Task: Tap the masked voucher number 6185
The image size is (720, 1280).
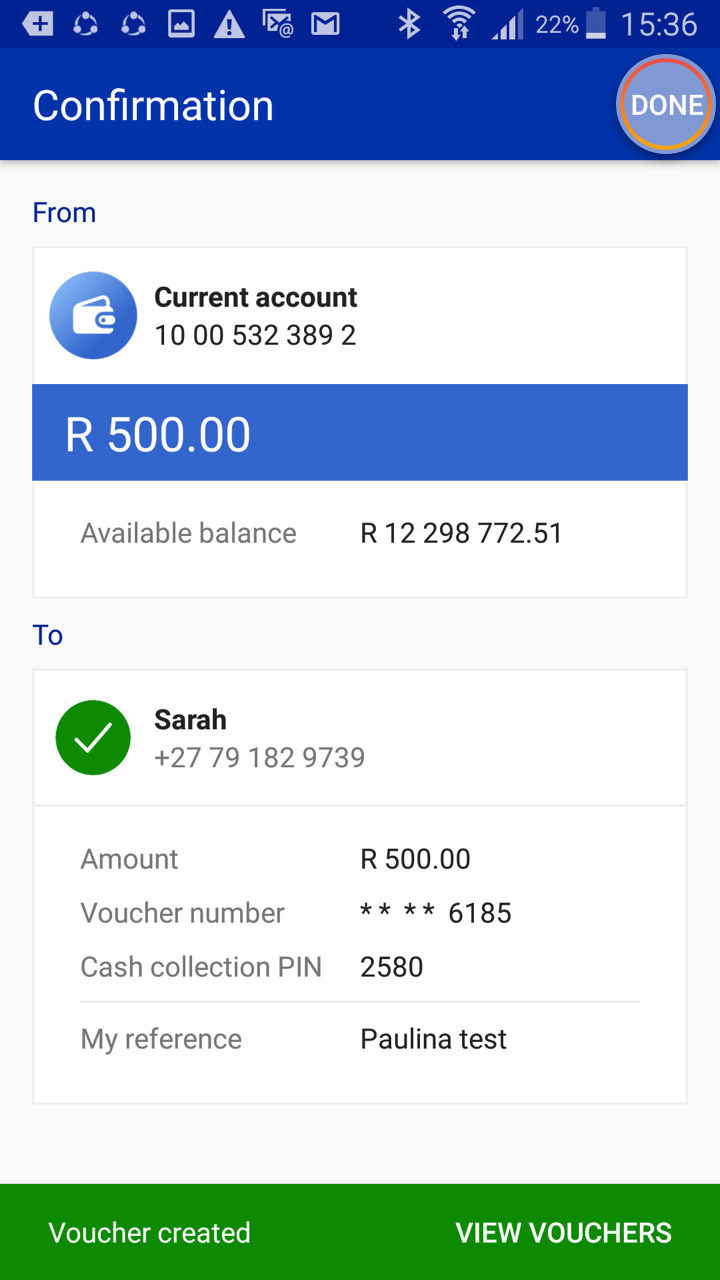Action: tap(436, 913)
